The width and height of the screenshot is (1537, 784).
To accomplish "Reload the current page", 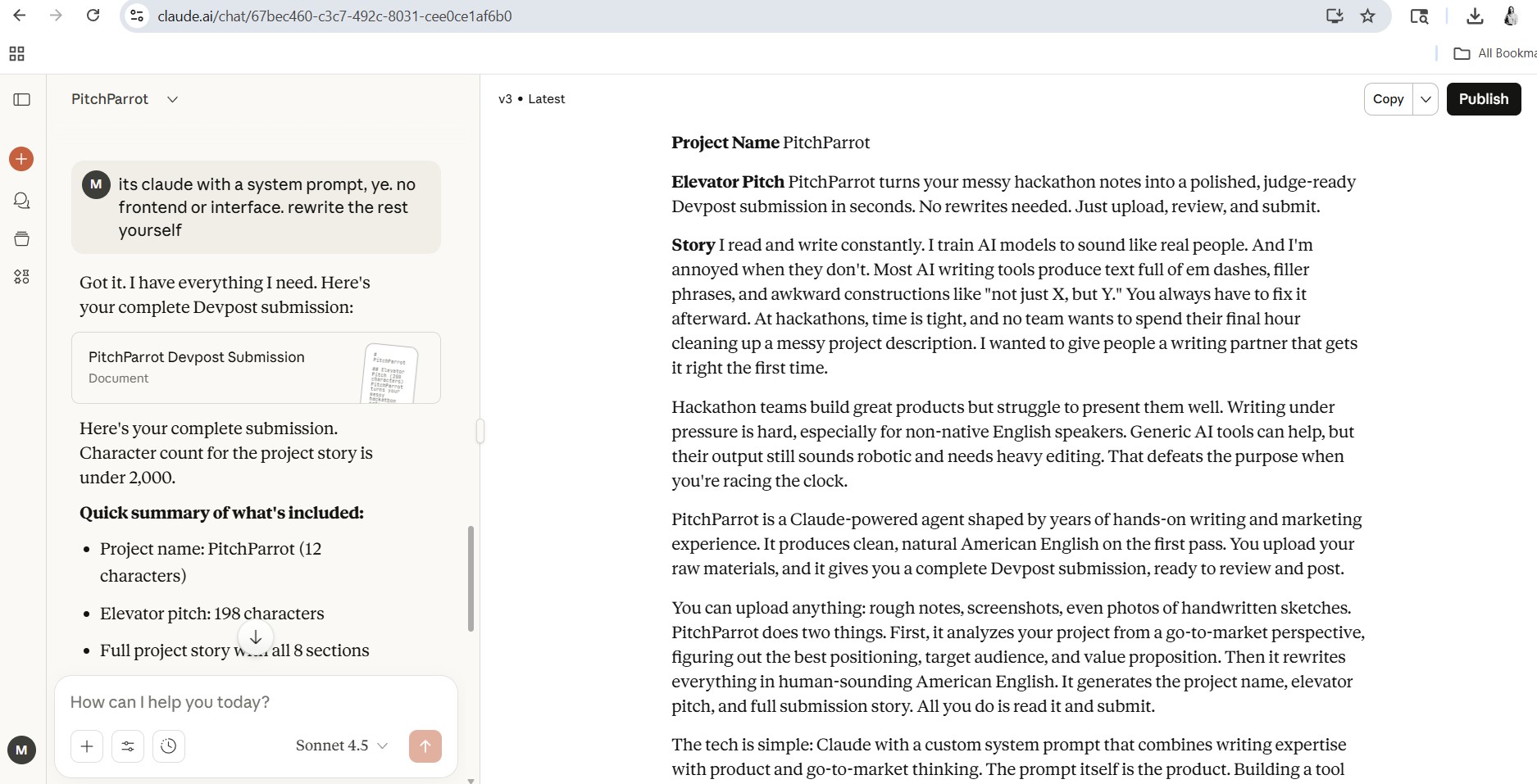I will tap(93, 16).
